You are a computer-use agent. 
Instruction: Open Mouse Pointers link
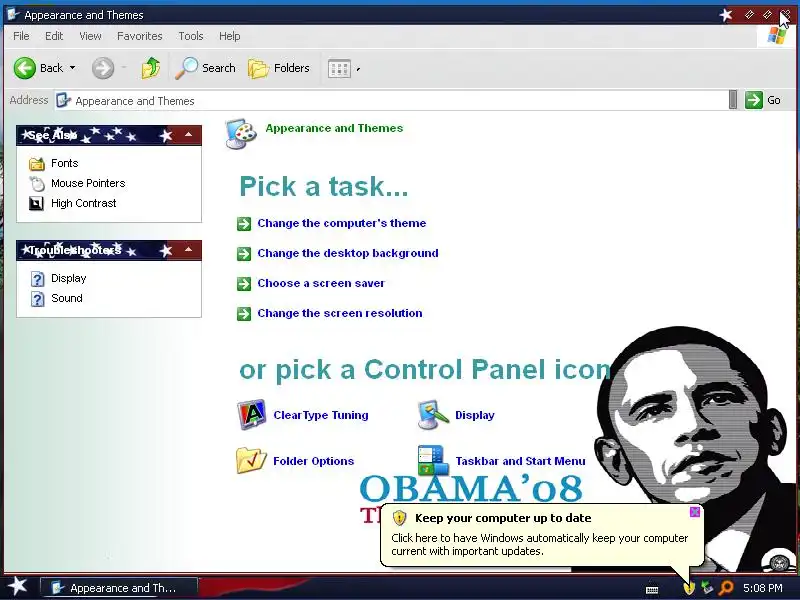(x=88, y=183)
